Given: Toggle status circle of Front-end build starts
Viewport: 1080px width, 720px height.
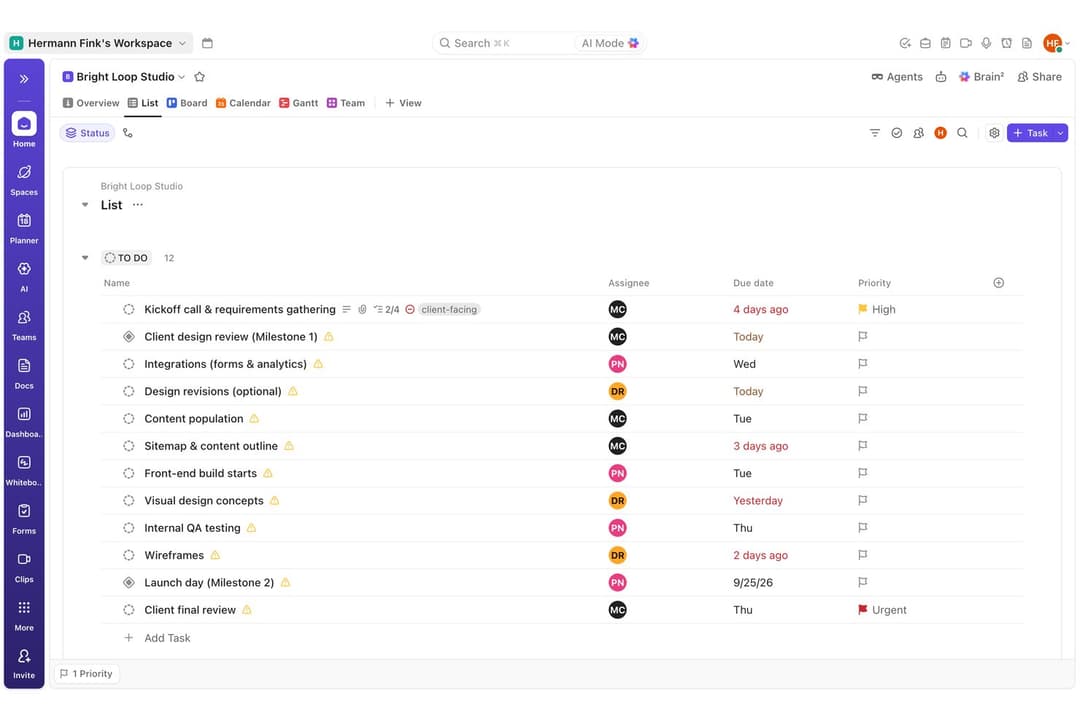Looking at the screenshot, I should 129,473.
